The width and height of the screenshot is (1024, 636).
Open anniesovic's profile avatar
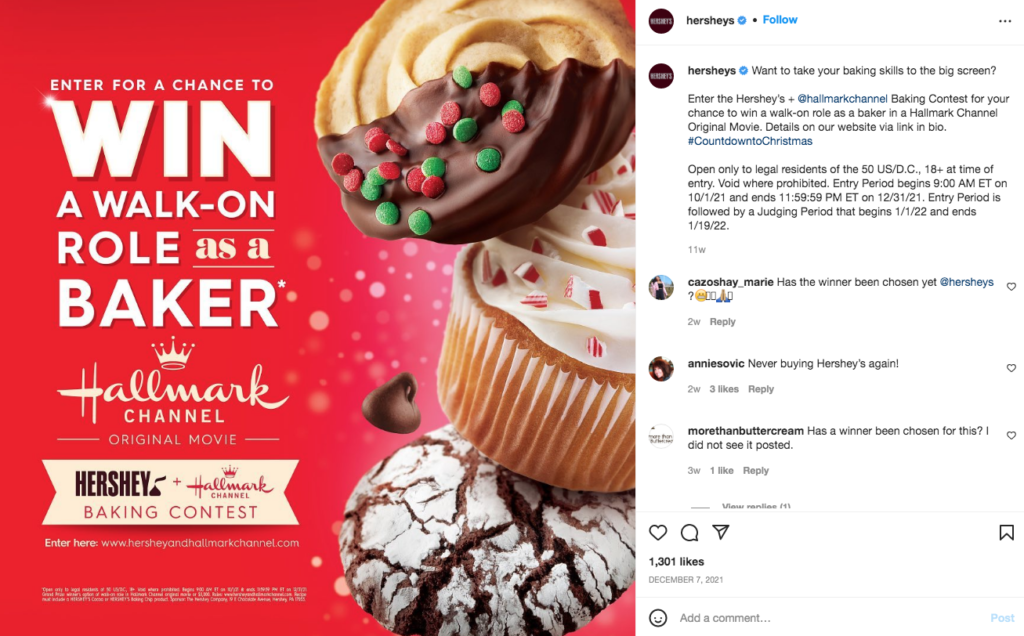tap(661, 369)
